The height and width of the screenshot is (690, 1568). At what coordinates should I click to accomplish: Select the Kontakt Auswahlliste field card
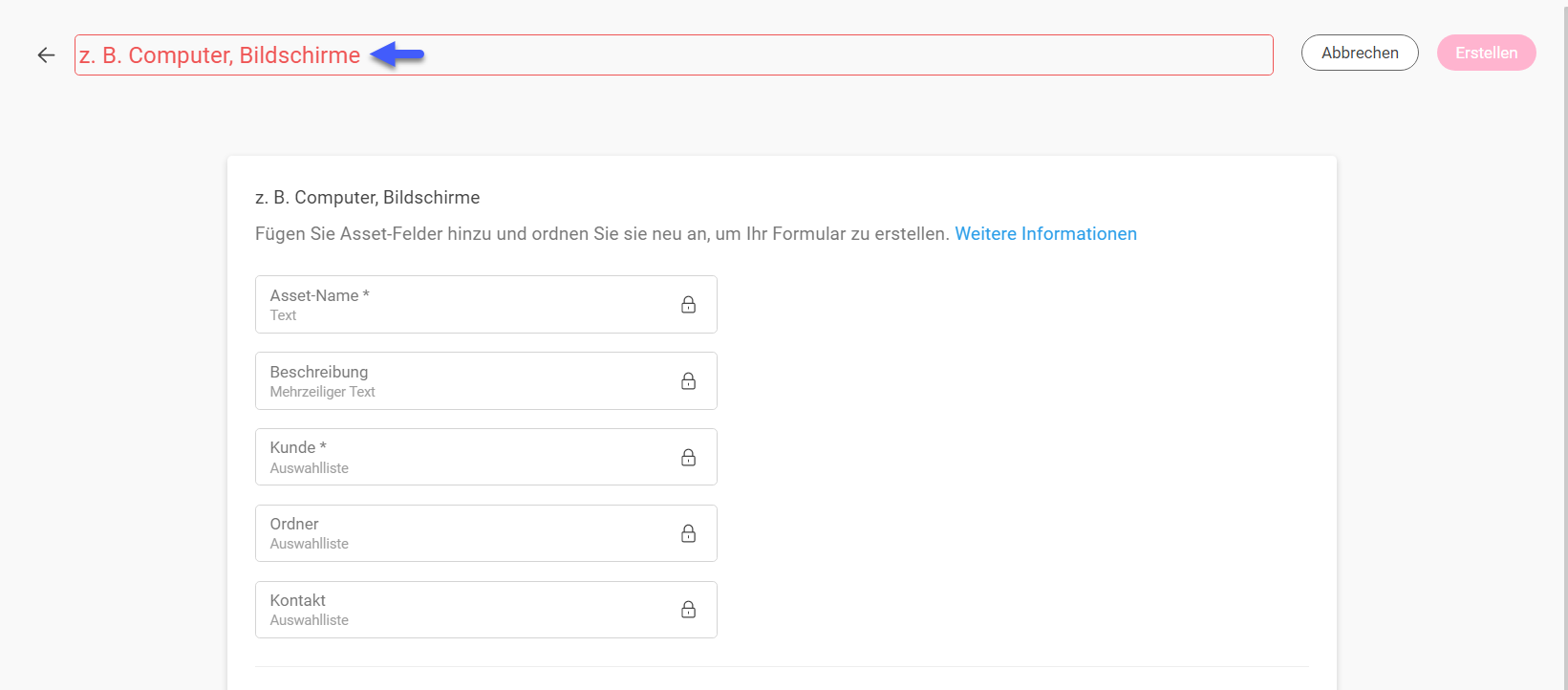485,610
